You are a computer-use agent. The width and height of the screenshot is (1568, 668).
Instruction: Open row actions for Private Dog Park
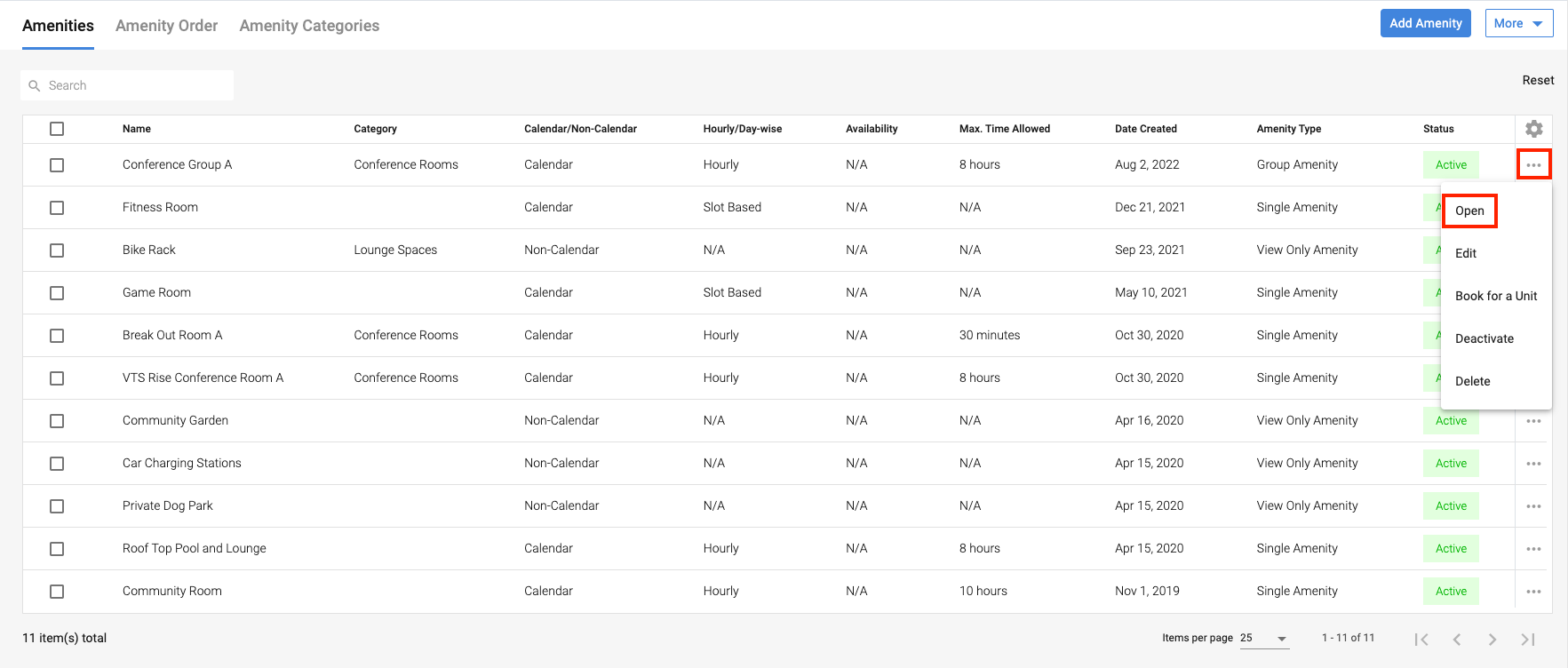click(1533, 506)
